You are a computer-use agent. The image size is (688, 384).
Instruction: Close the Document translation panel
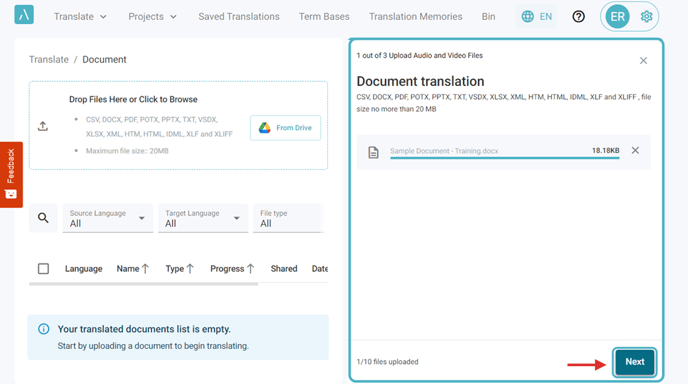[x=643, y=61]
